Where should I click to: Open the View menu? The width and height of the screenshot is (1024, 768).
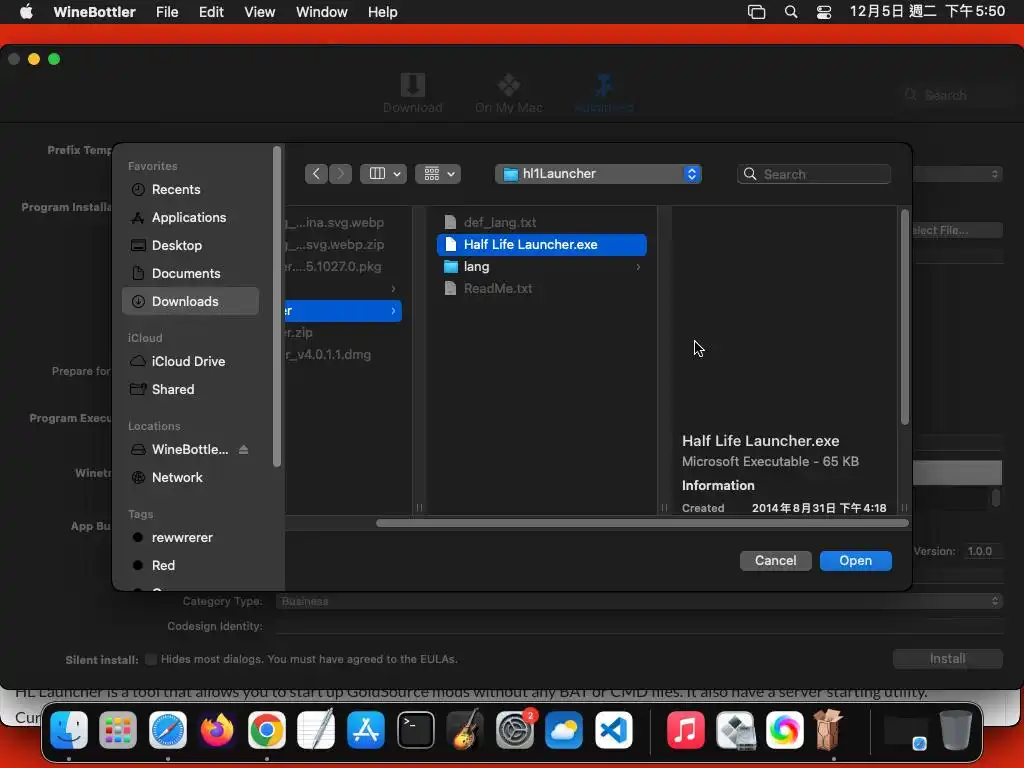[x=259, y=12]
